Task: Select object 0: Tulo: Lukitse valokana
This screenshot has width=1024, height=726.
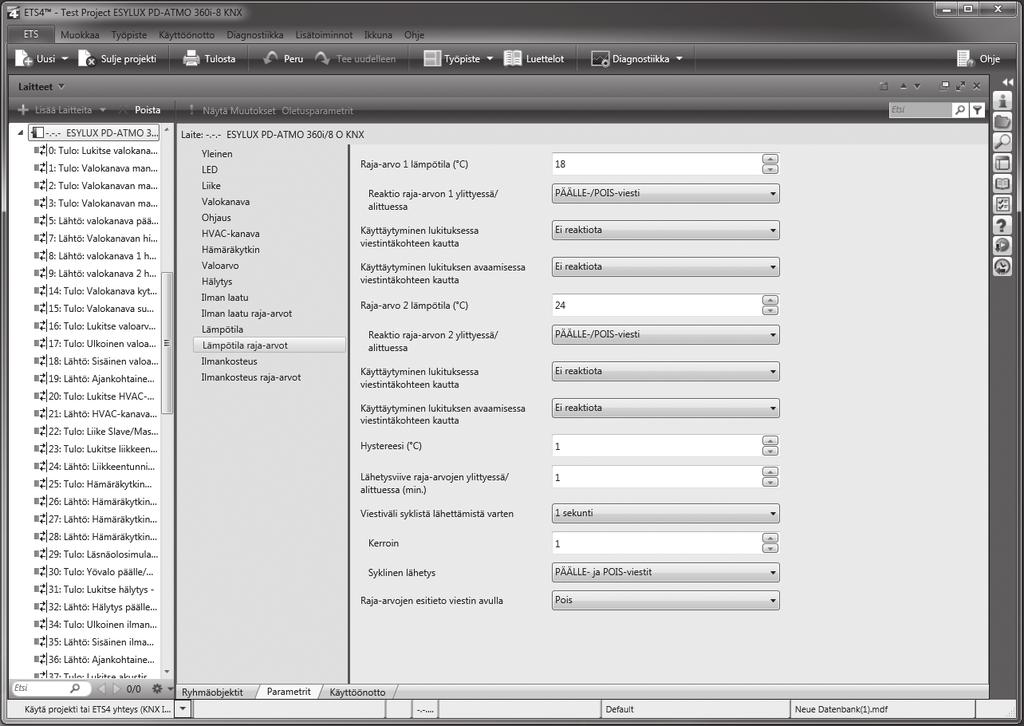Action: click(96, 150)
